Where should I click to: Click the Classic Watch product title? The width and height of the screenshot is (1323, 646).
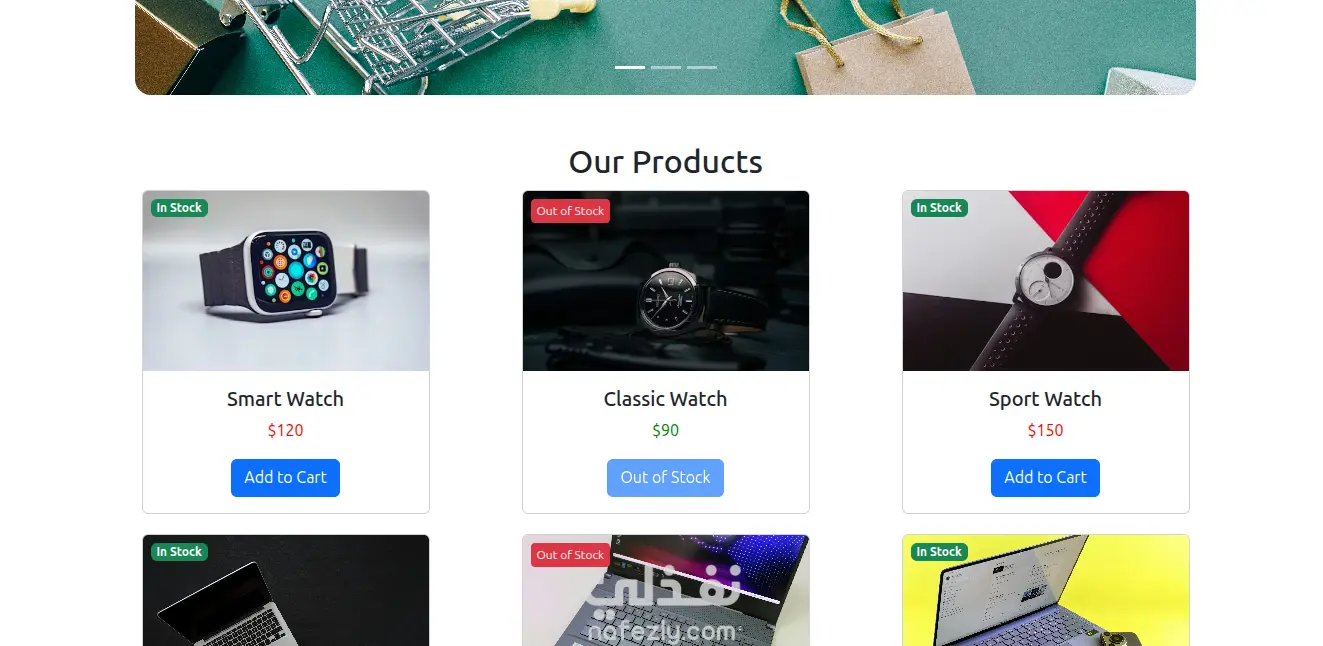tap(665, 399)
